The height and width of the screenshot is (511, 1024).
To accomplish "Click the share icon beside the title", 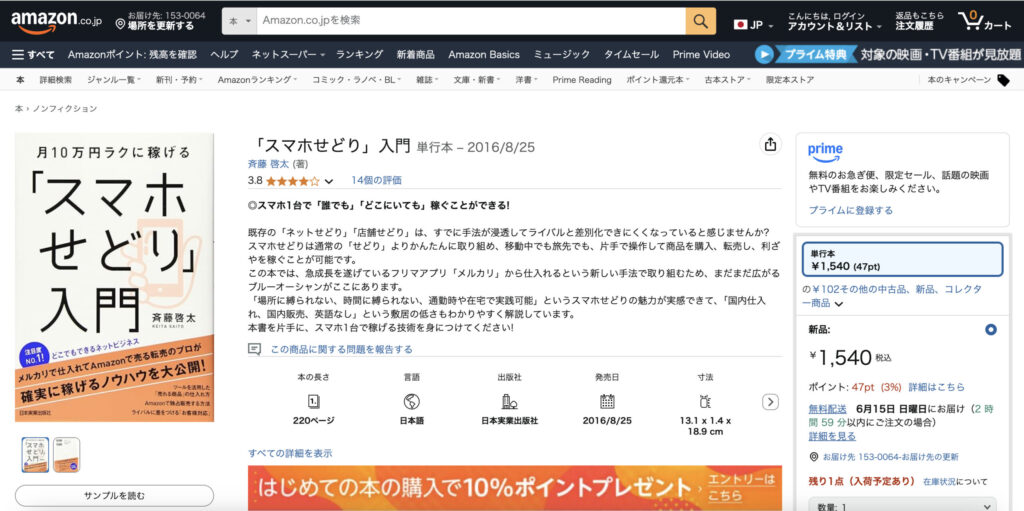I will point(771,144).
